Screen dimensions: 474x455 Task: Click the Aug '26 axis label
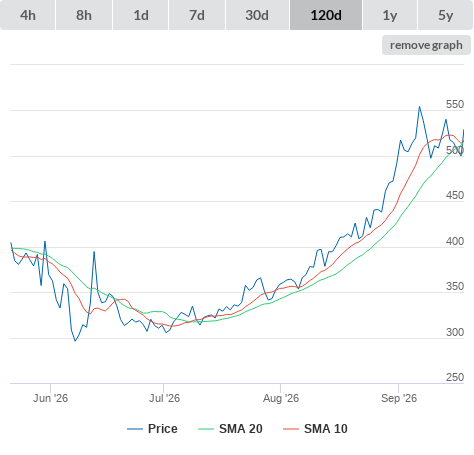pyautogui.click(x=281, y=398)
